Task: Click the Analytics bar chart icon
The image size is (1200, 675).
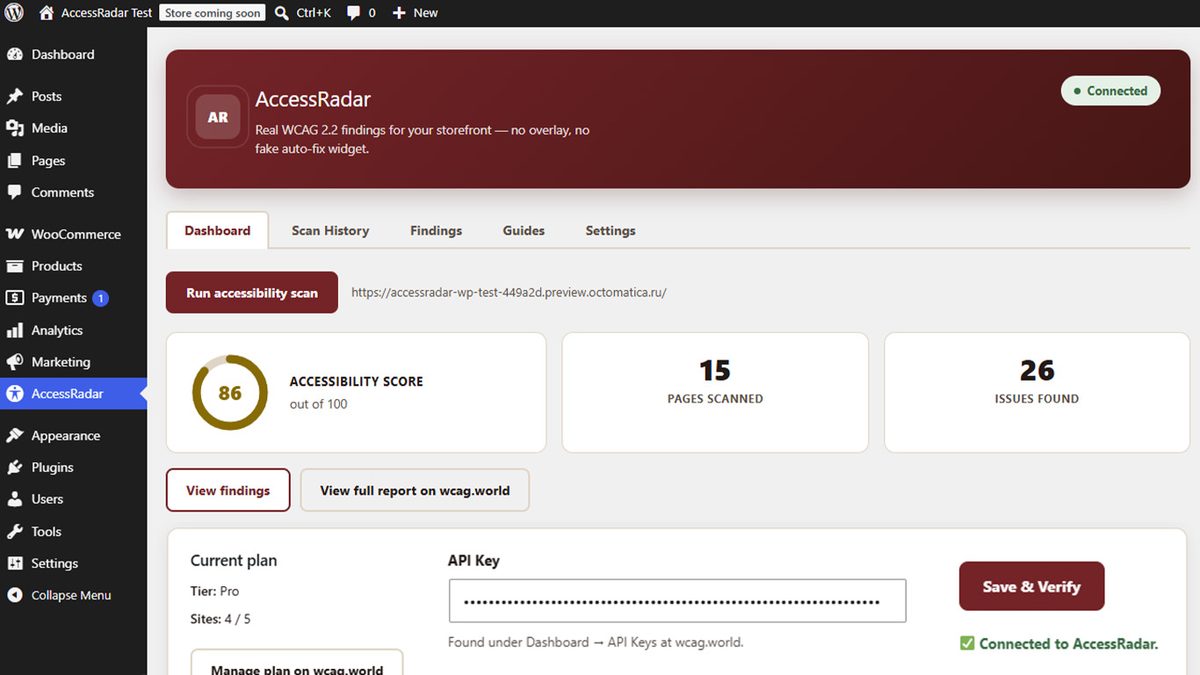Action: tap(14, 330)
